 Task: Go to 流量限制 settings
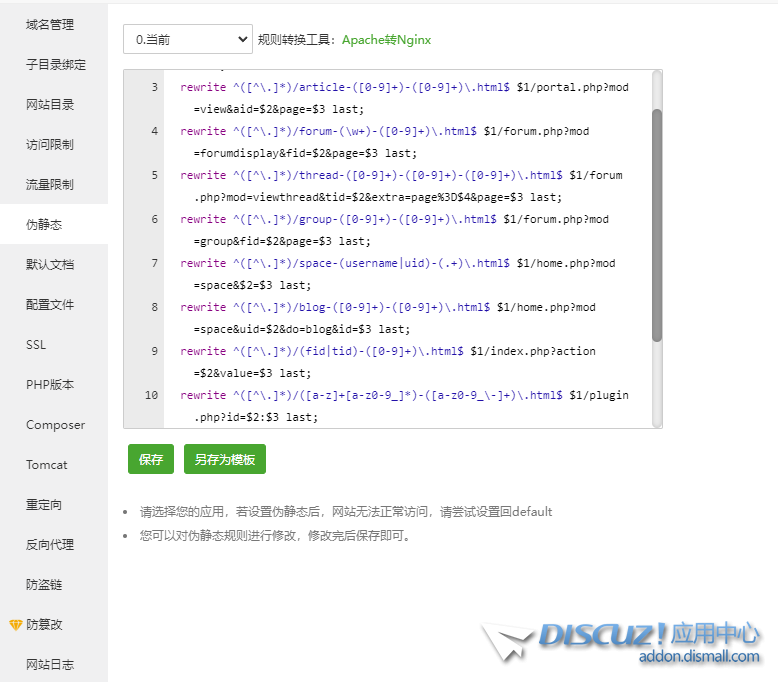(50, 185)
